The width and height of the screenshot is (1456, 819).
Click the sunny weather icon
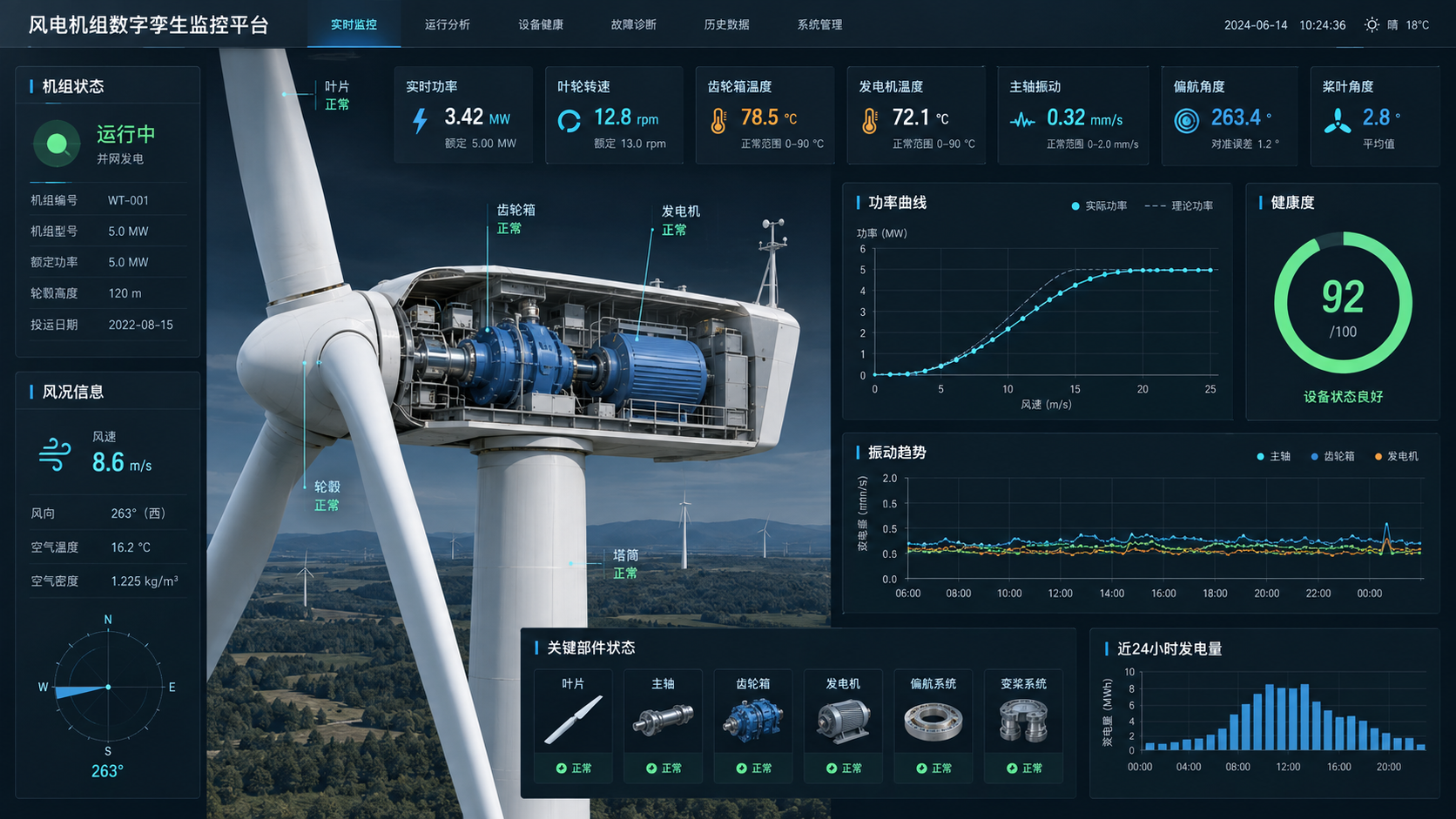(1372, 24)
